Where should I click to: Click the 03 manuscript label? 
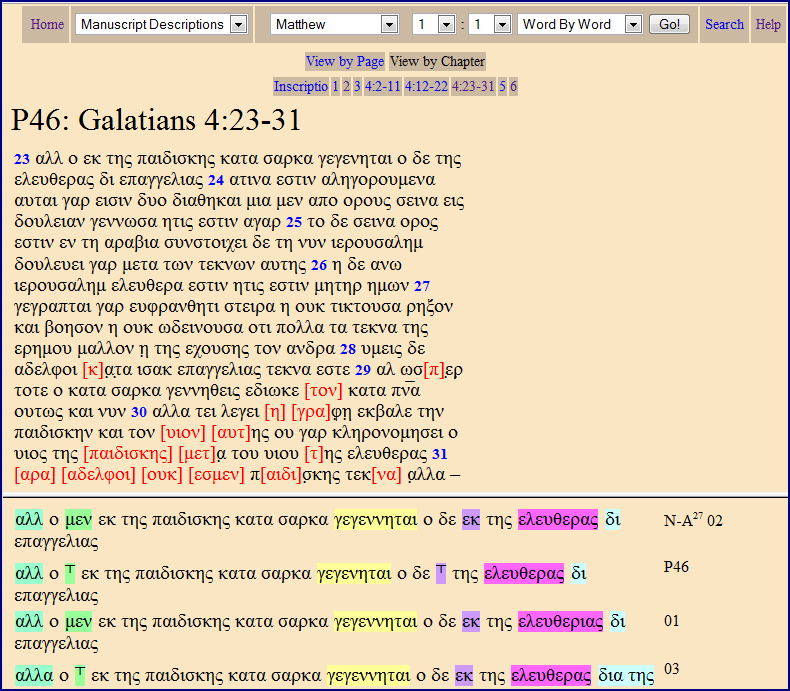pos(672,669)
